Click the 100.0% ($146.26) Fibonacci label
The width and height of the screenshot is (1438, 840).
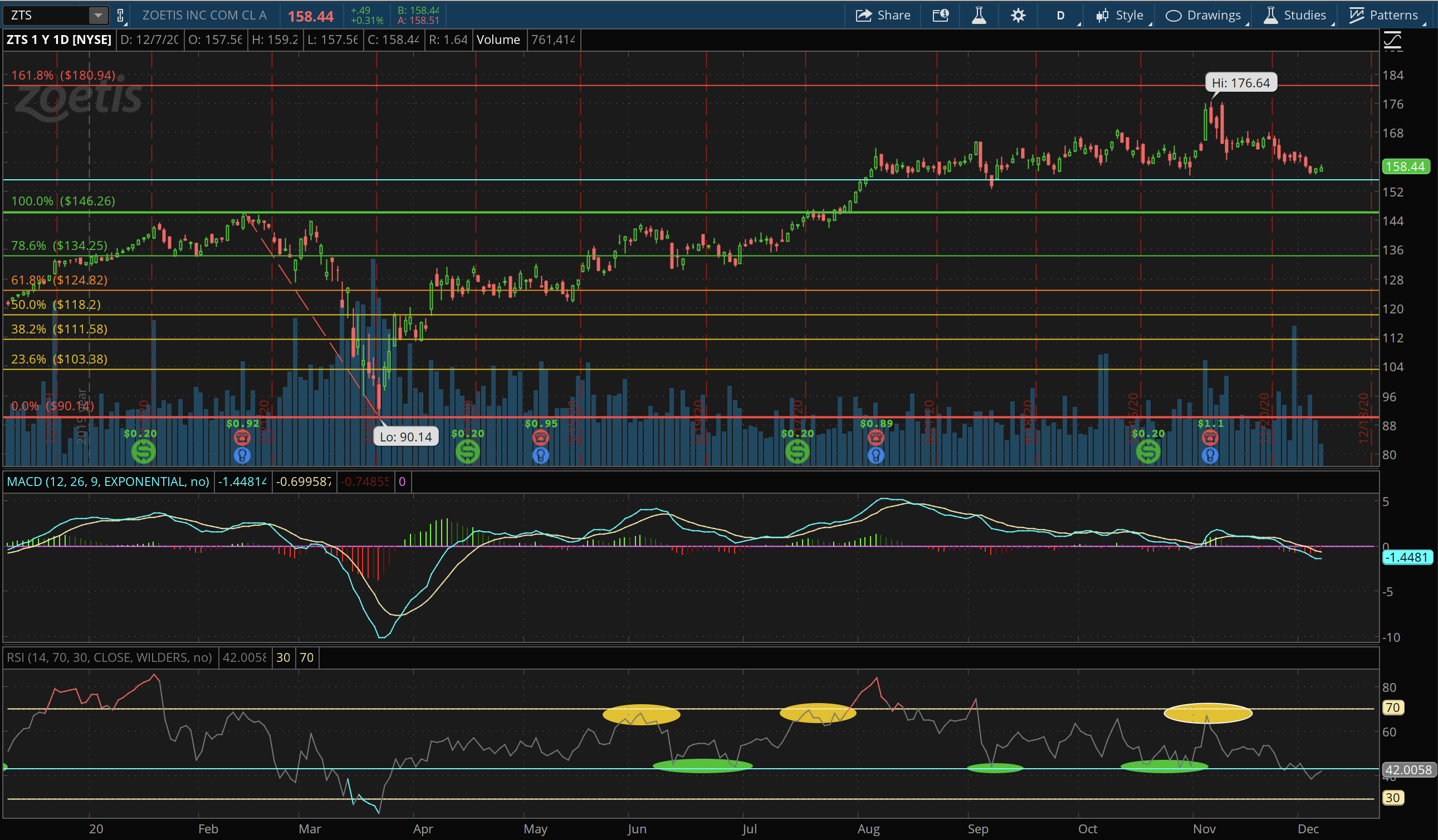[63, 201]
